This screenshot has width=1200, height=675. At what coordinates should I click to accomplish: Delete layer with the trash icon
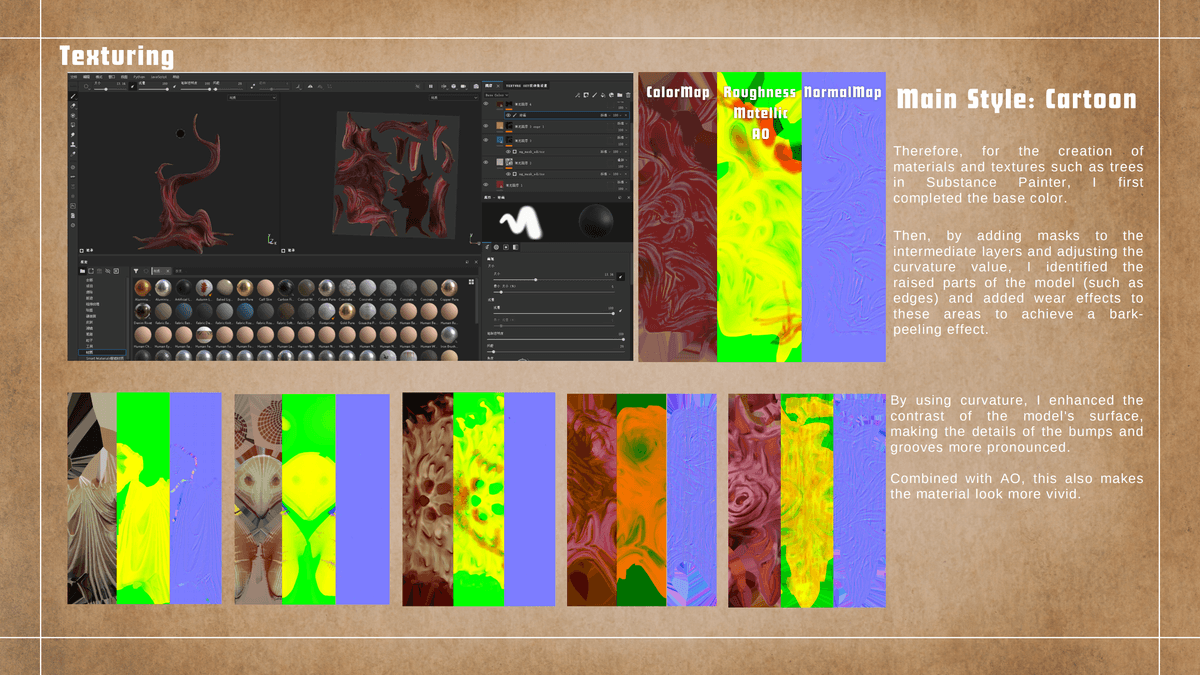click(x=628, y=95)
